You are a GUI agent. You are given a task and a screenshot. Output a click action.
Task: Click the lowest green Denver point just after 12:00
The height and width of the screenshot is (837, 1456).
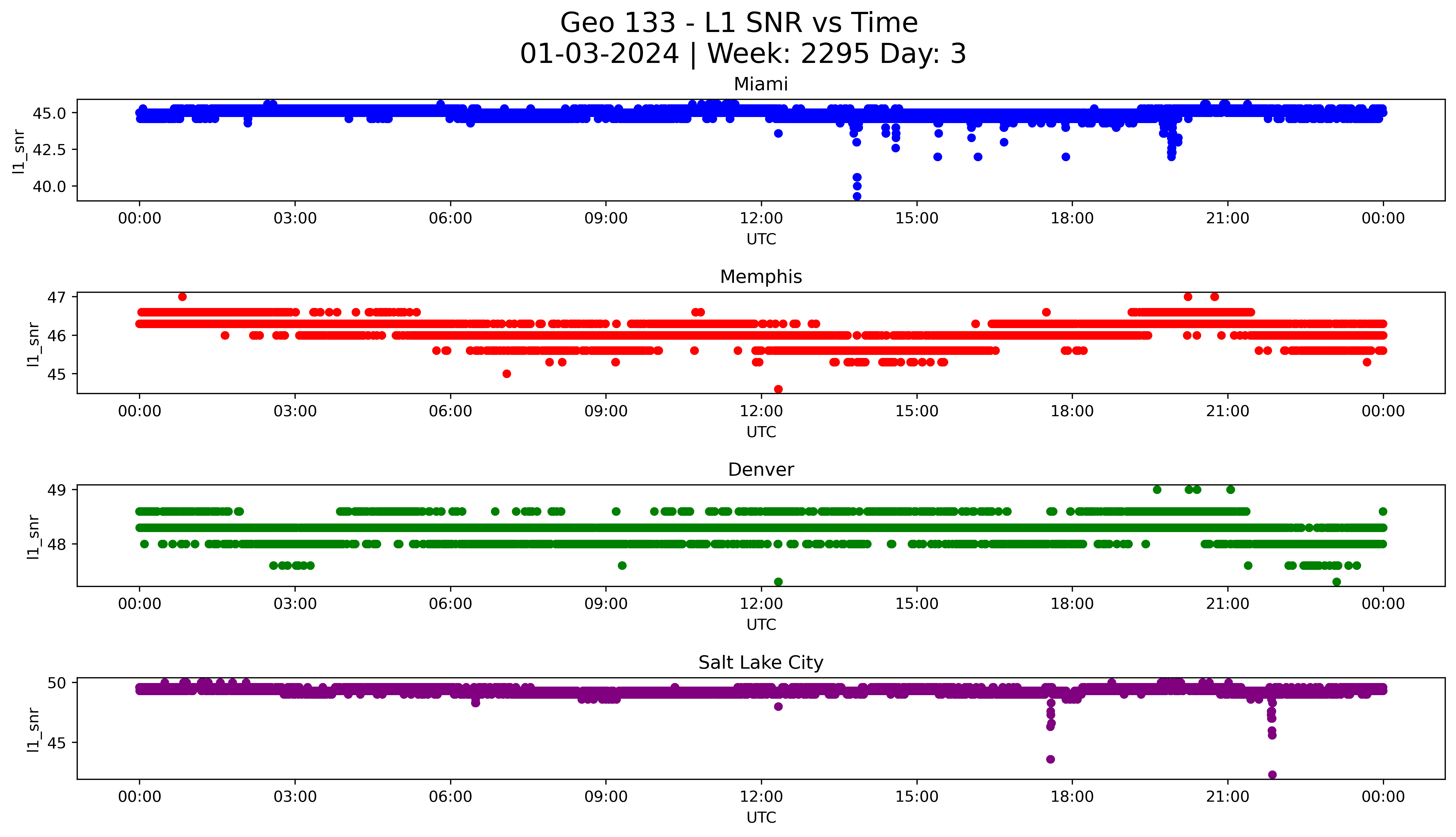coord(778,582)
